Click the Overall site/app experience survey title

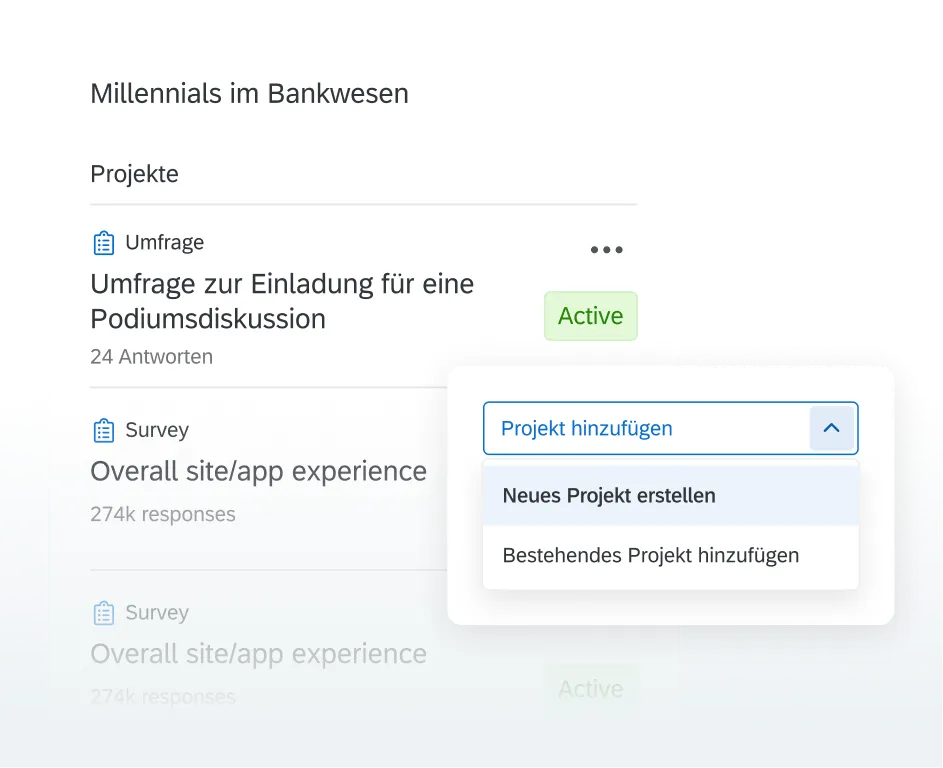pos(258,470)
